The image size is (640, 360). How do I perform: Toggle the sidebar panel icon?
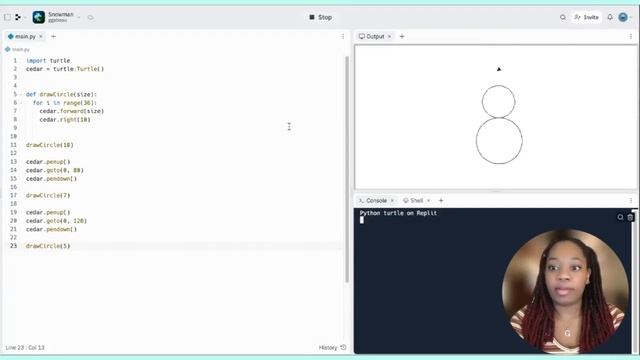(7, 17)
